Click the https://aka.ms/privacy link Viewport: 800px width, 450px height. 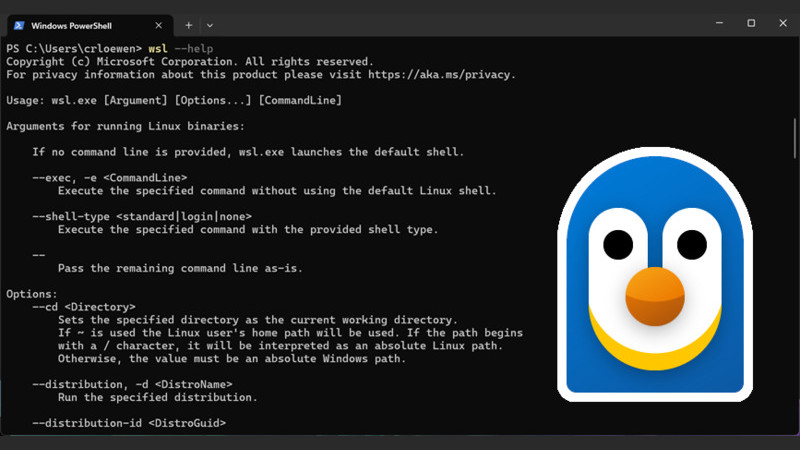click(438, 74)
